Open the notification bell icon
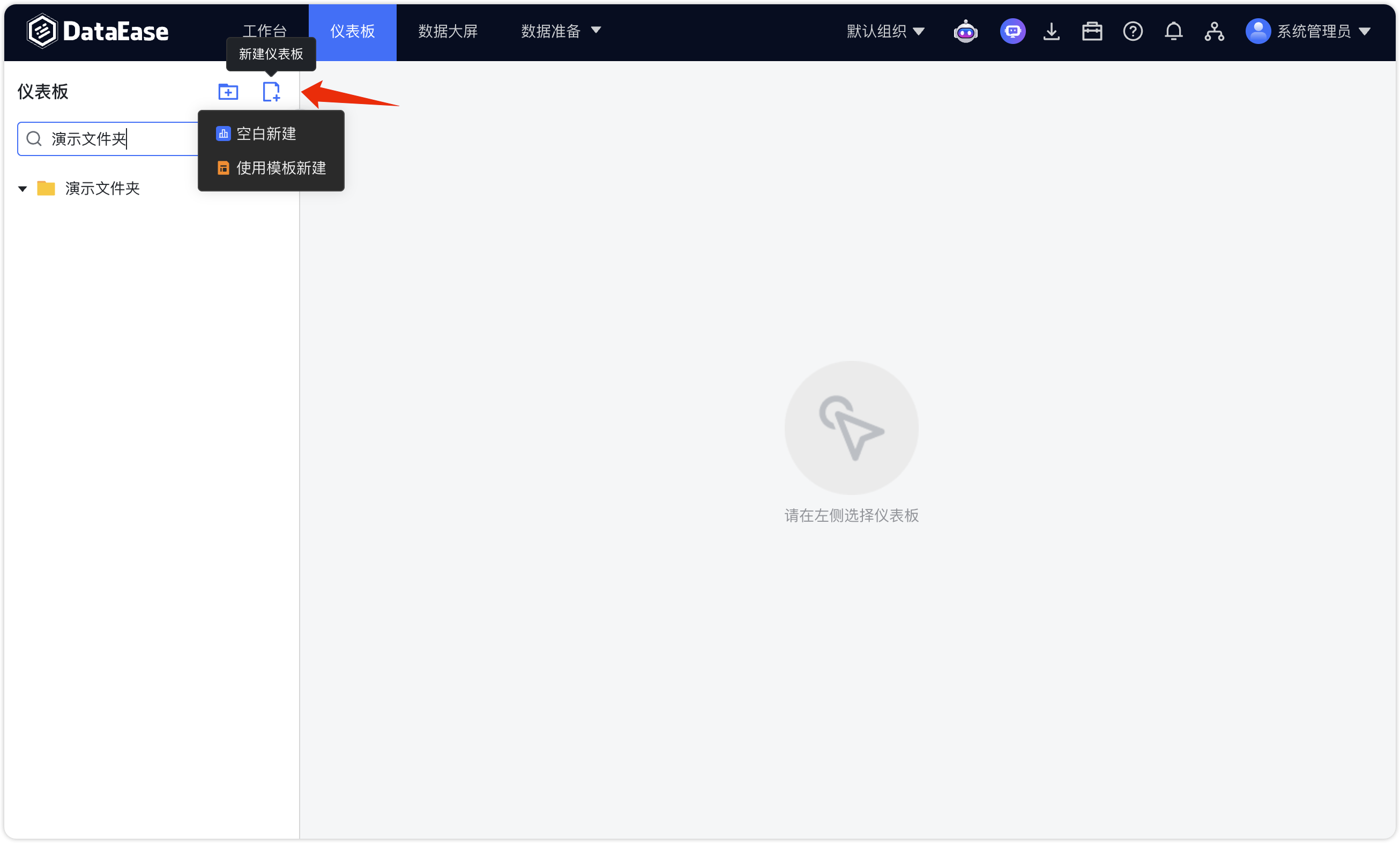The height and width of the screenshot is (843, 1400). pos(1173,31)
